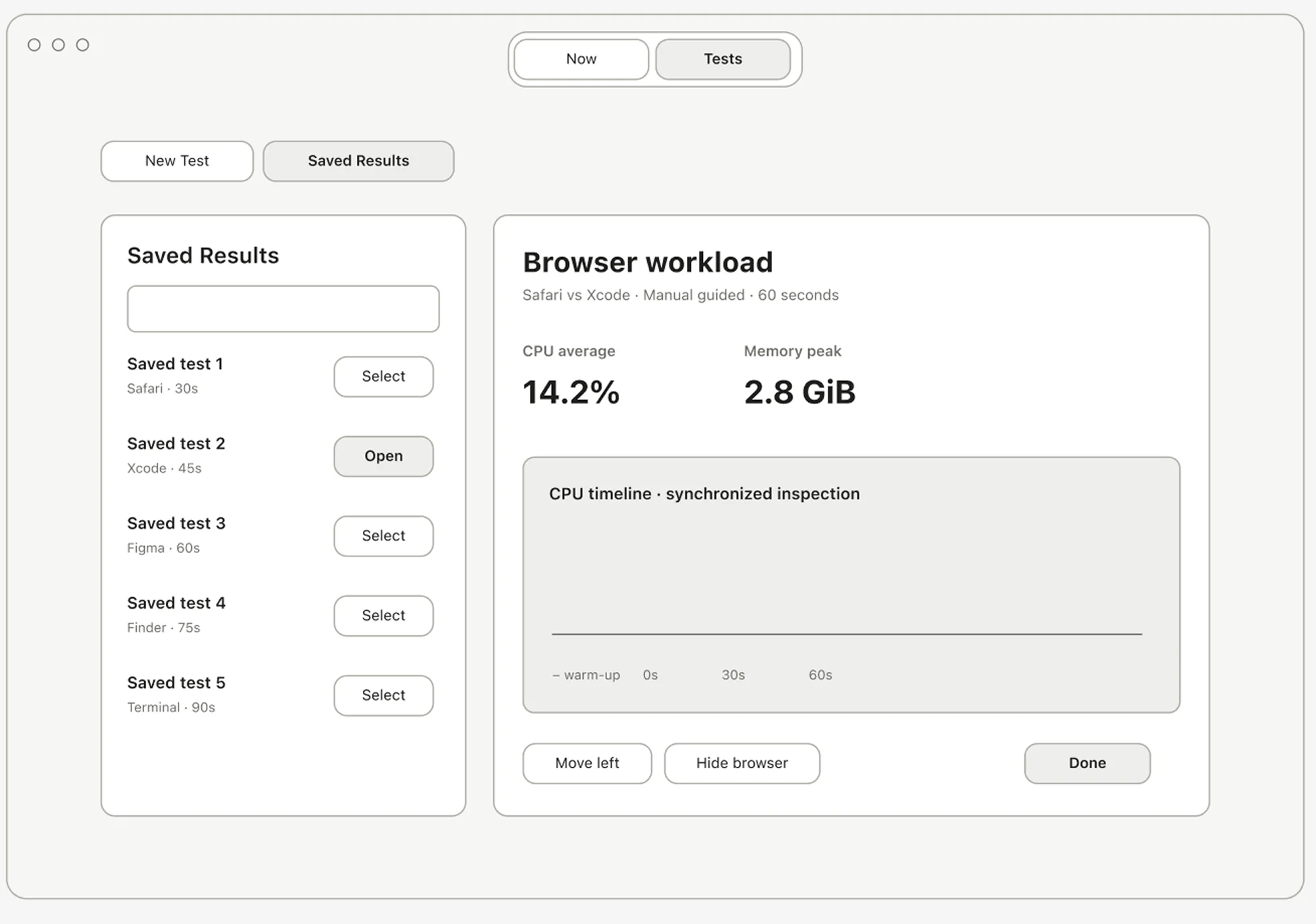The height and width of the screenshot is (924, 1316).
Task: Click the Saved test 3 title
Action: click(176, 523)
